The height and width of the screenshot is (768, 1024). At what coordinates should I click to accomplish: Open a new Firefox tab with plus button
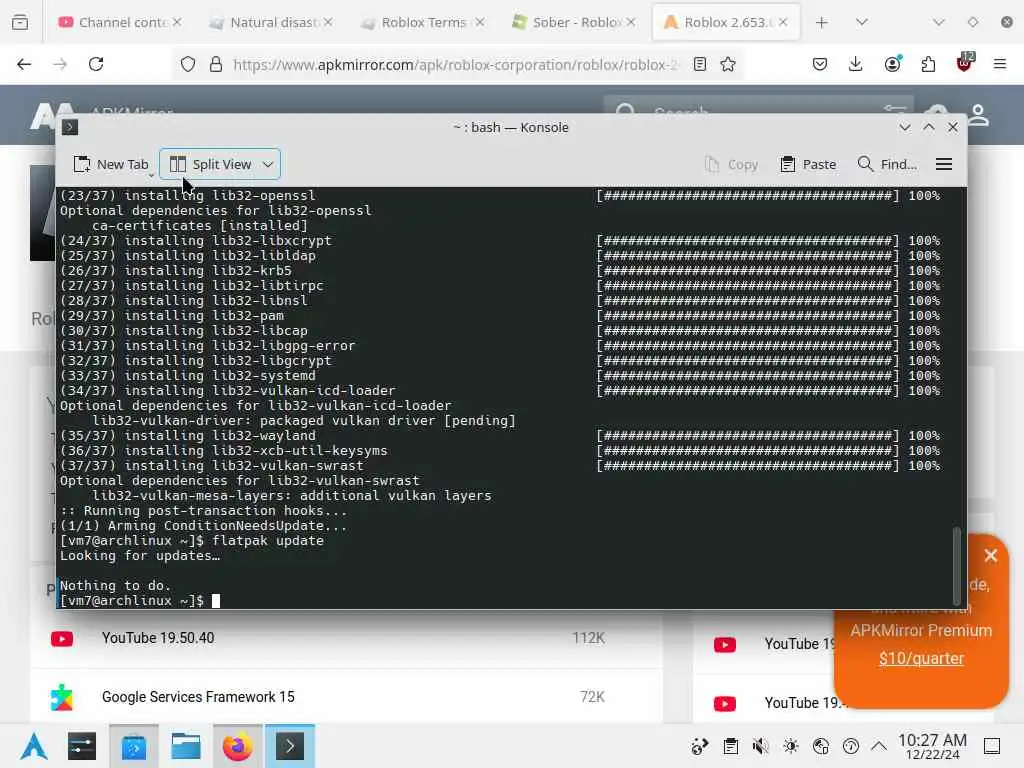pos(822,22)
